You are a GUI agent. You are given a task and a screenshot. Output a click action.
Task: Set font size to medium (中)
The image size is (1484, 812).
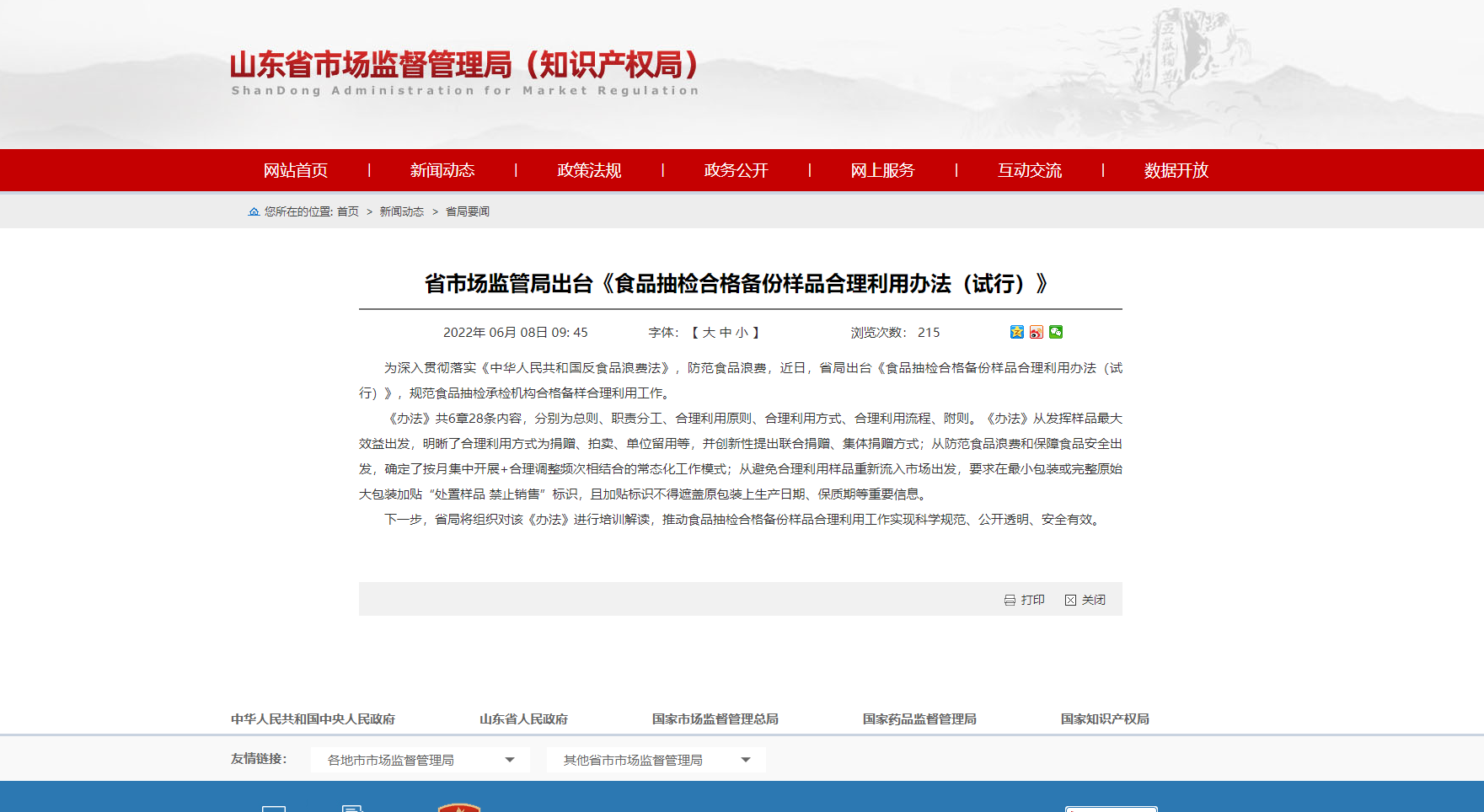point(726,333)
